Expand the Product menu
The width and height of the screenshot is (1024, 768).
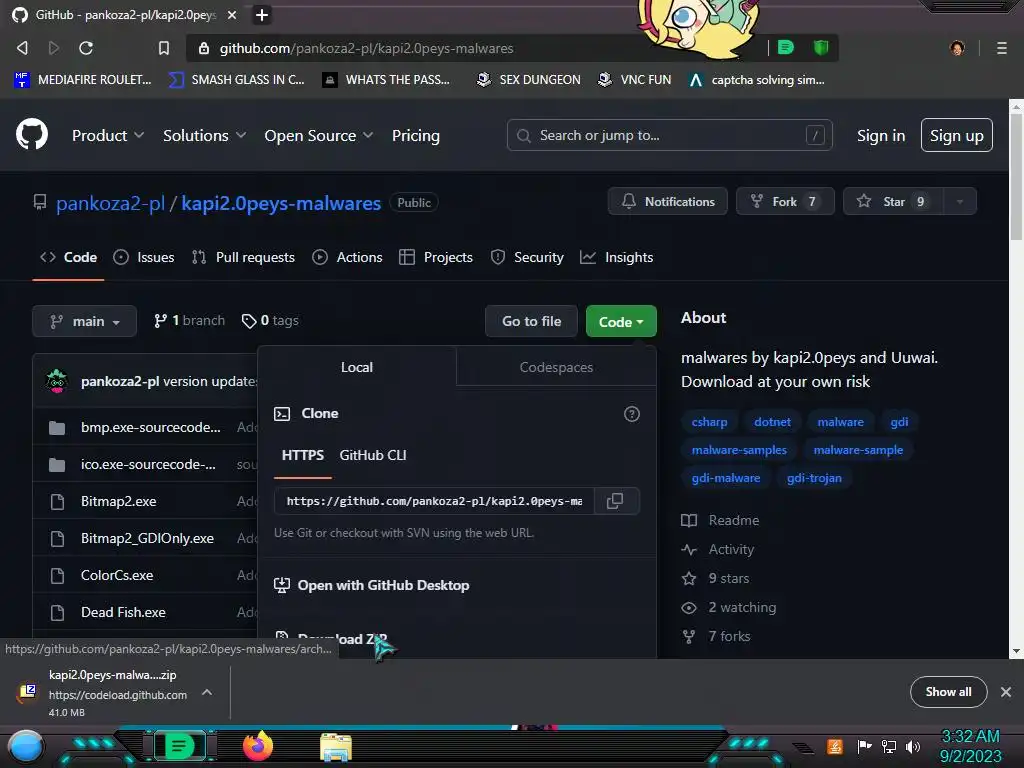click(108, 135)
